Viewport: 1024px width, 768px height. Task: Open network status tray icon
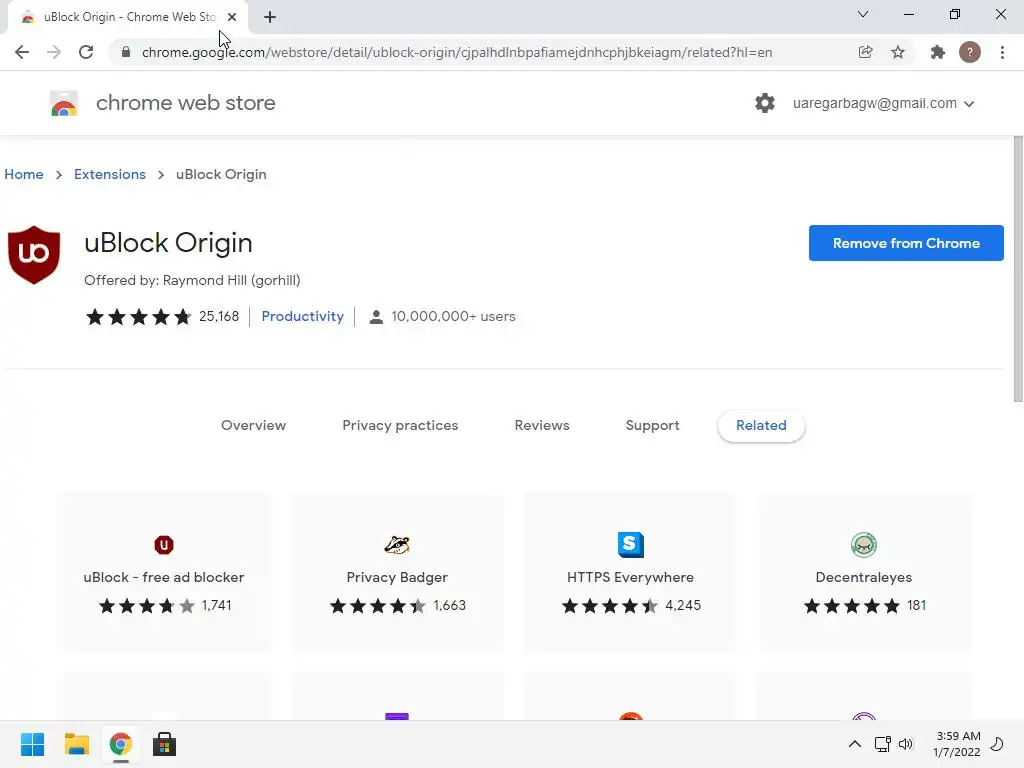tap(882, 744)
